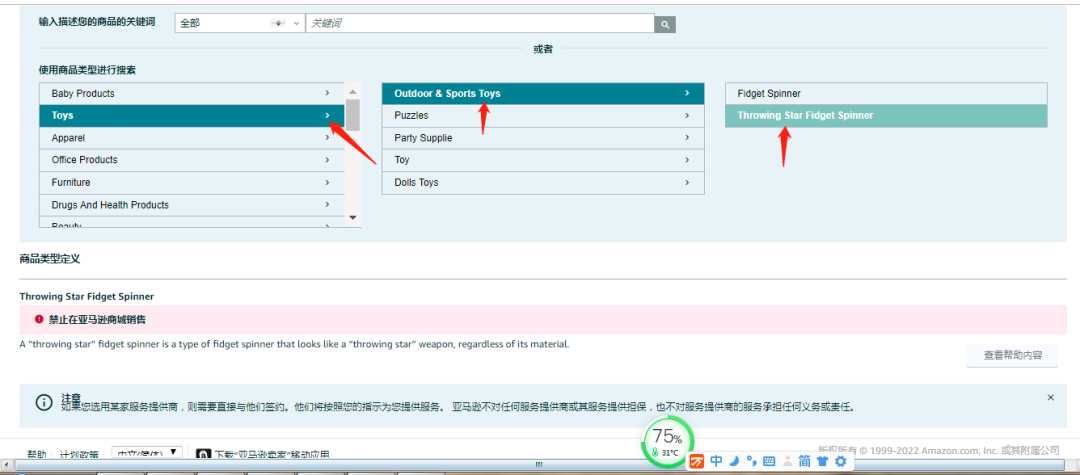Open the gear settings icon on IME bar
This screenshot has width=1080, height=475.
(x=840, y=461)
